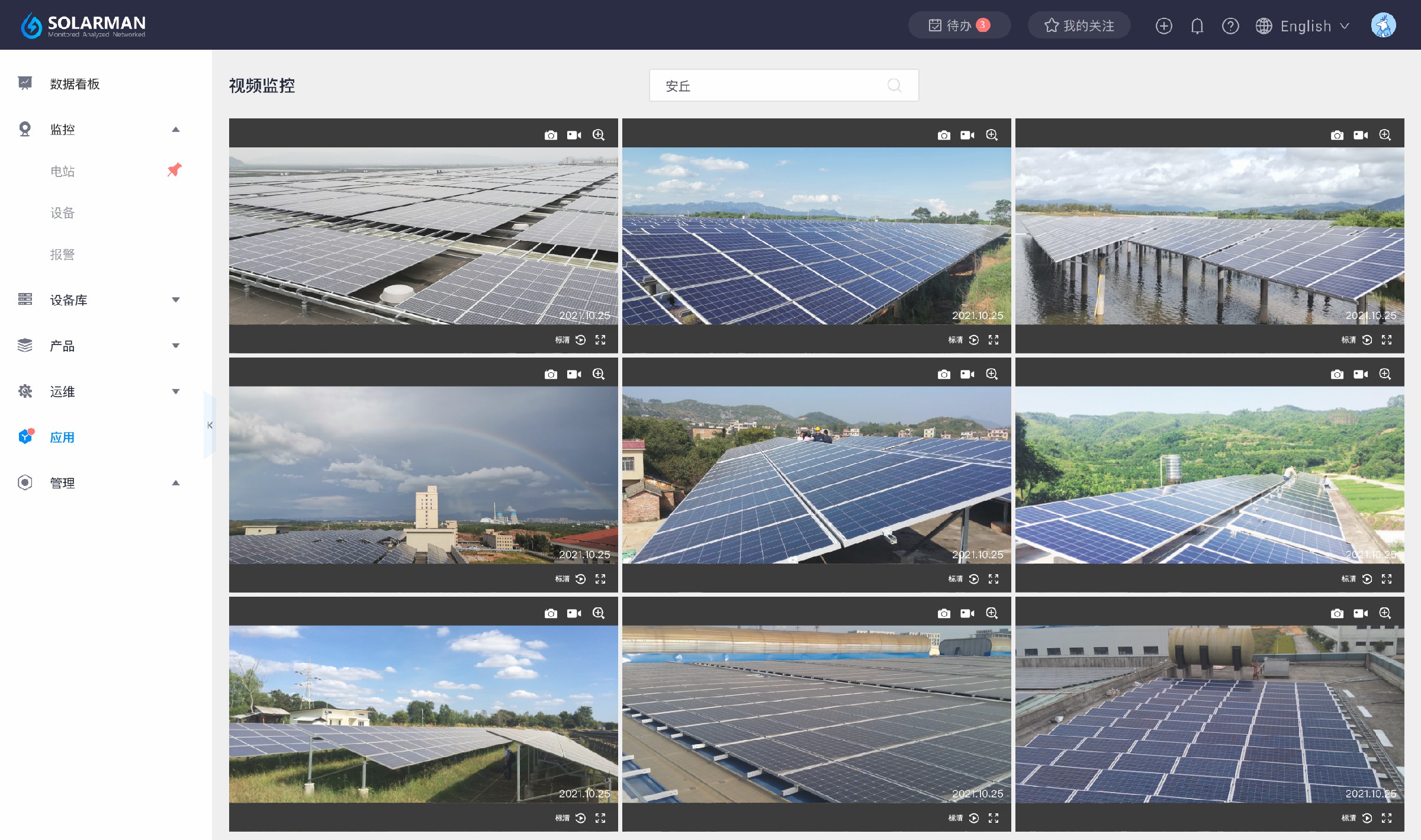Zoom in on solar-over-water camera feed
Image resolution: width=1421 pixels, height=840 pixels.
[1385, 135]
